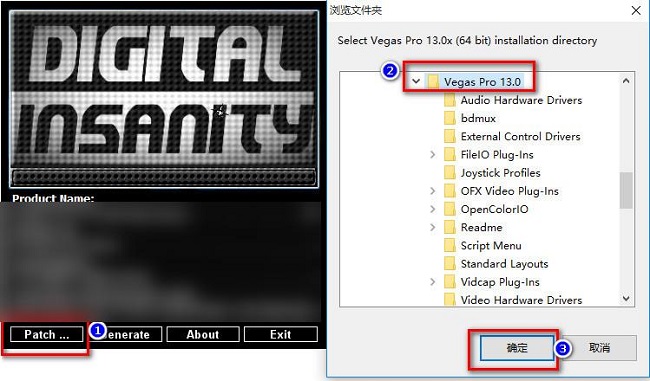Click the Script Menu folder icon
The width and height of the screenshot is (650, 381).
[x=450, y=246]
